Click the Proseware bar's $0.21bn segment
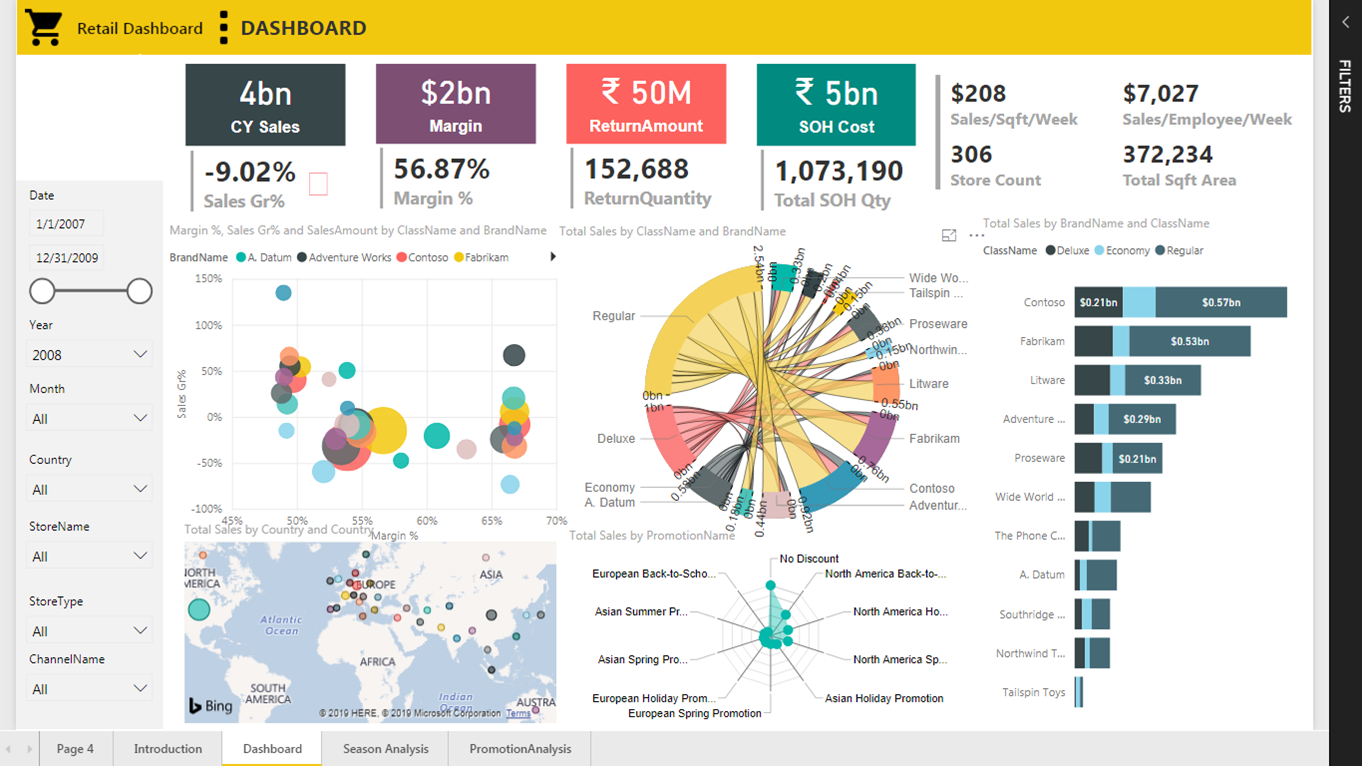 [1137, 458]
